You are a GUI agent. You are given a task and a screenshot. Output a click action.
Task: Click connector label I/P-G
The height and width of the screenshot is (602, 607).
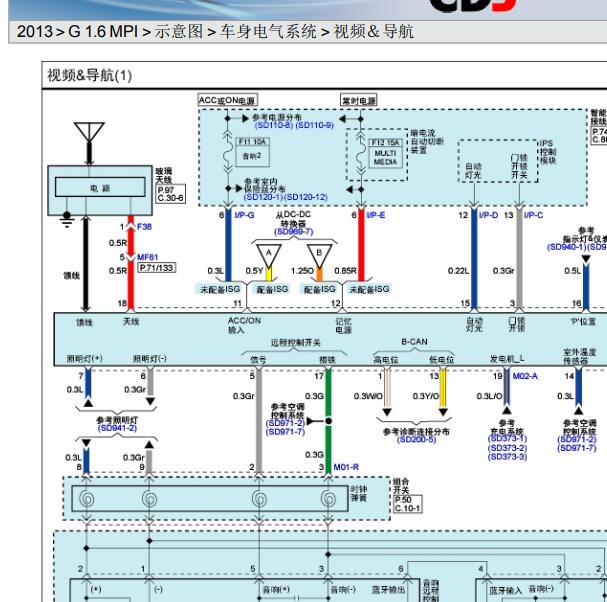(x=244, y=215)
